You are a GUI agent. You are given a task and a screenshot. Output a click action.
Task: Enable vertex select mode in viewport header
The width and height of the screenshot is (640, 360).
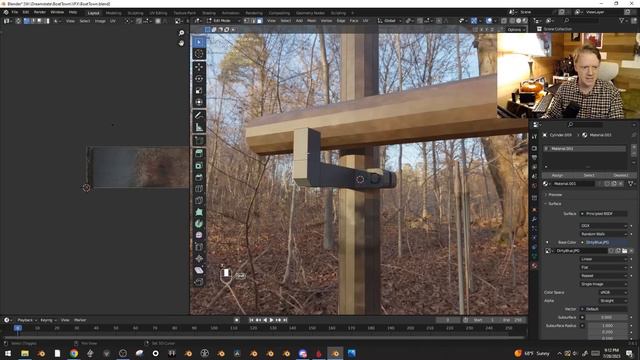click(246, 21)
